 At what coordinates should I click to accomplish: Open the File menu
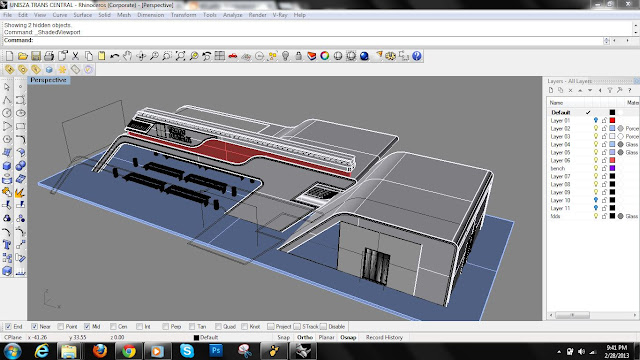pos(7,15)
